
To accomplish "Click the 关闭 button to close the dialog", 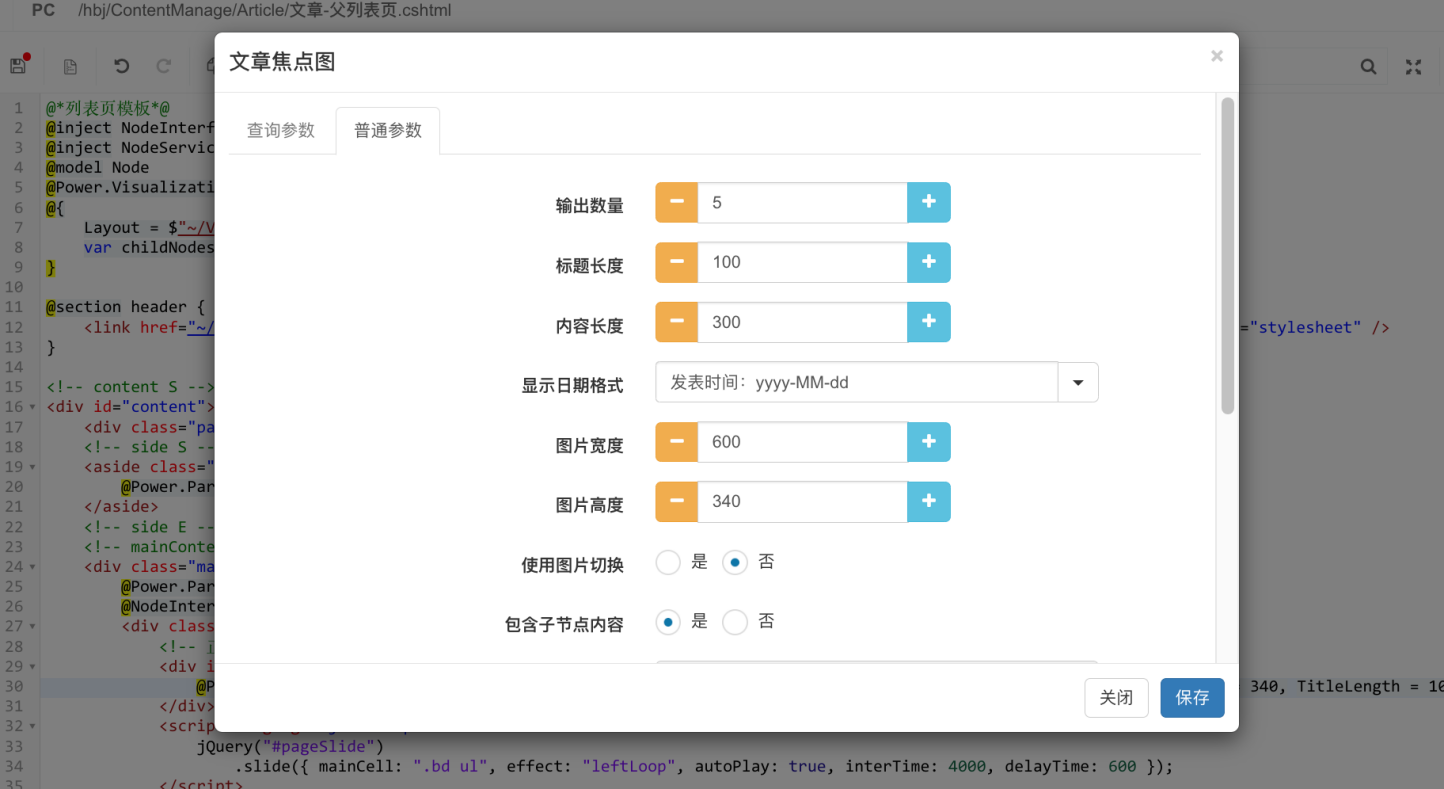I will [1117, 698].
